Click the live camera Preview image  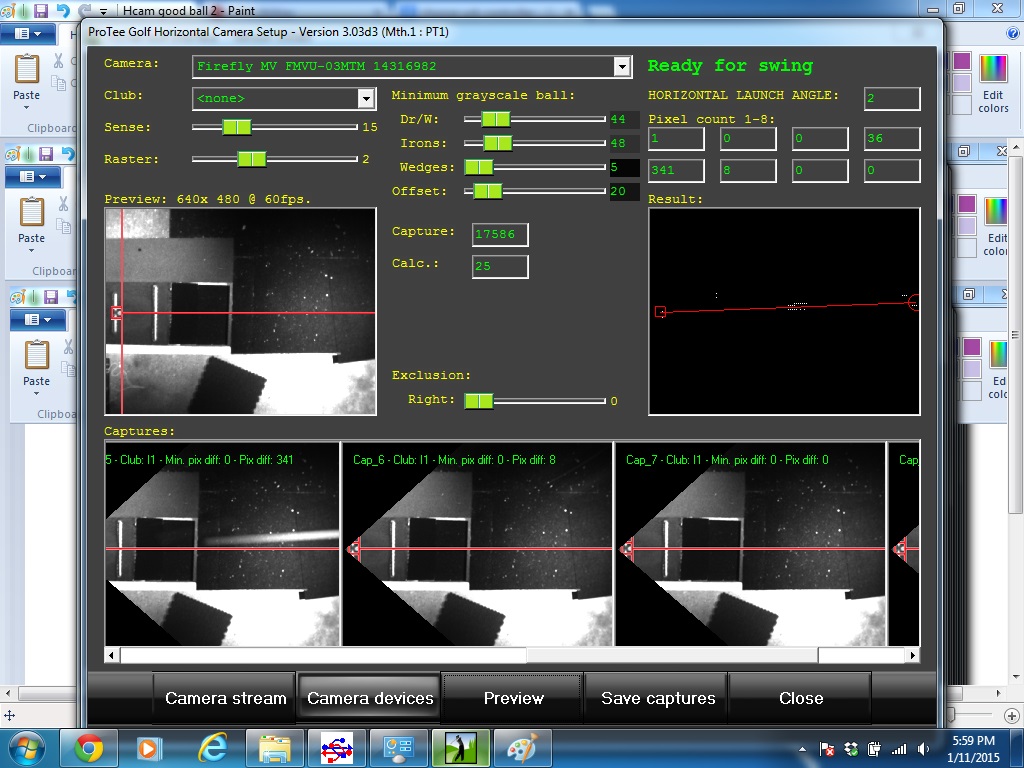click(x=240, y=312)
